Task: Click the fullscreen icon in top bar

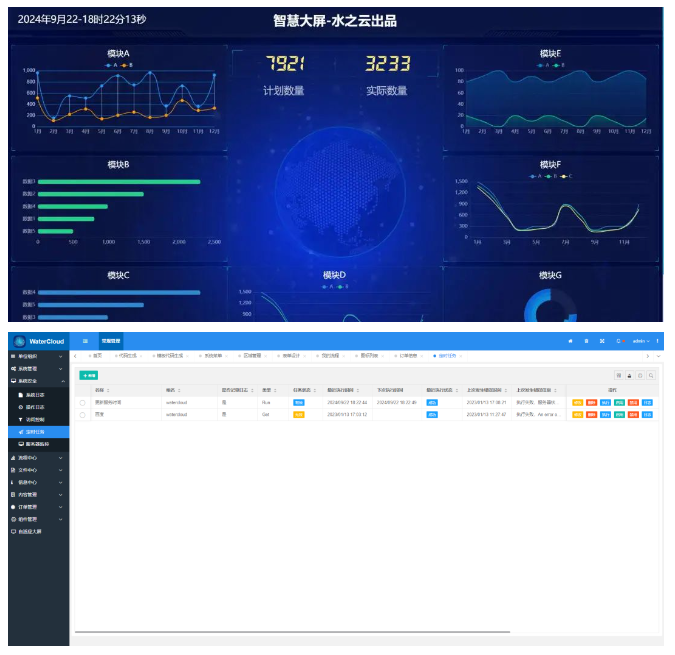Action: 602,341
